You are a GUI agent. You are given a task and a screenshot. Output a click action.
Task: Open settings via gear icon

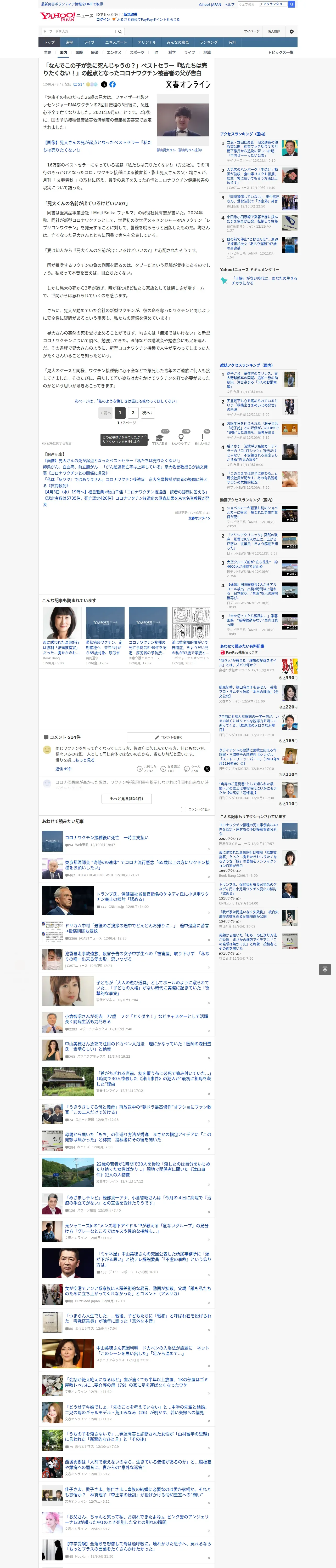click(x=292, y=32)
